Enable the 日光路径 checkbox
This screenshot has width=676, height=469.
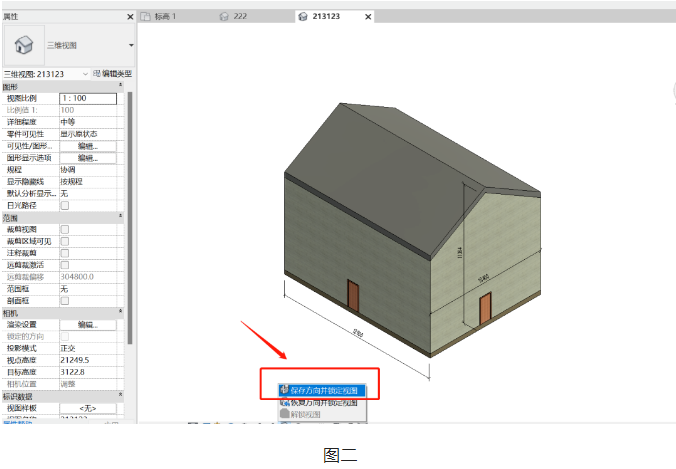pyautogui.click(x=65, y=206)
